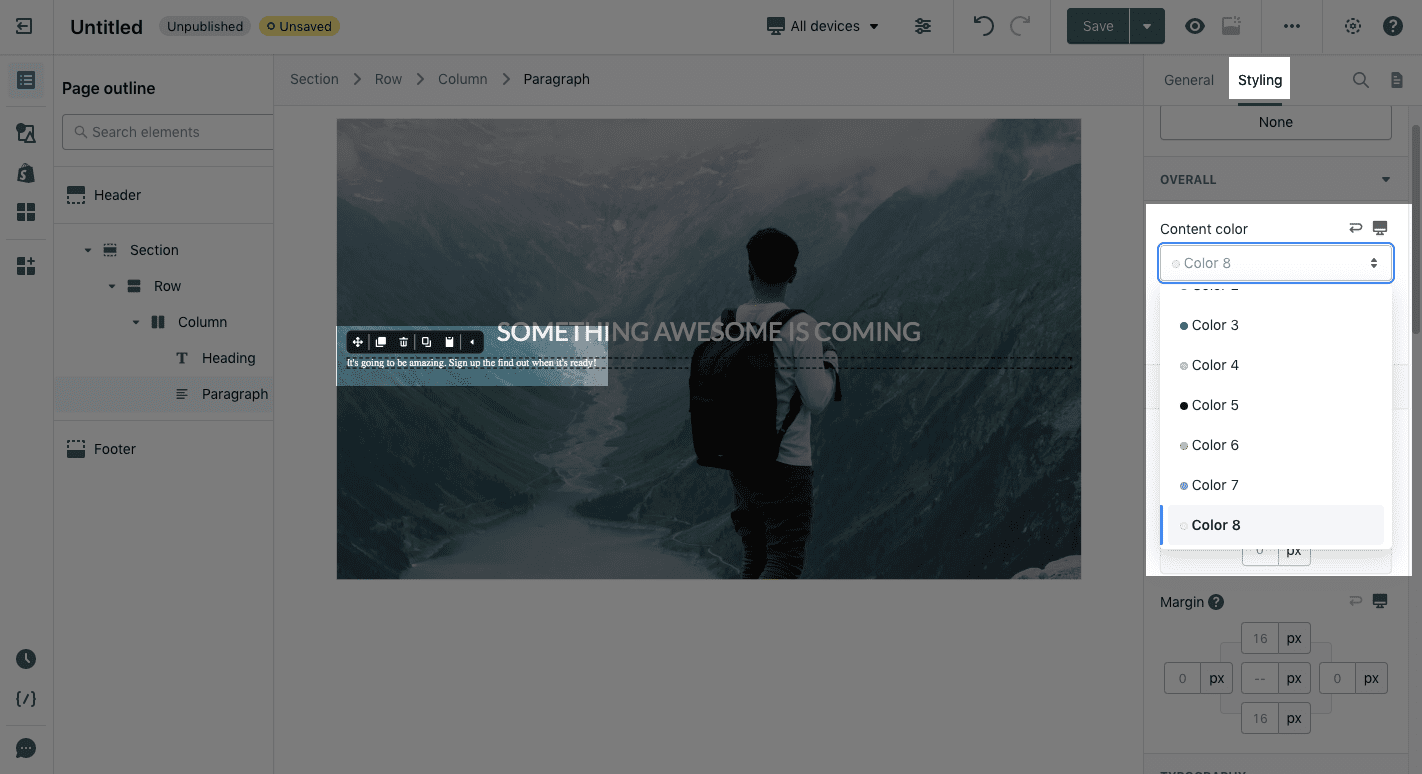
Task: Paste using the clipboard icon on the element toolbar
Action: click(450, 342)
